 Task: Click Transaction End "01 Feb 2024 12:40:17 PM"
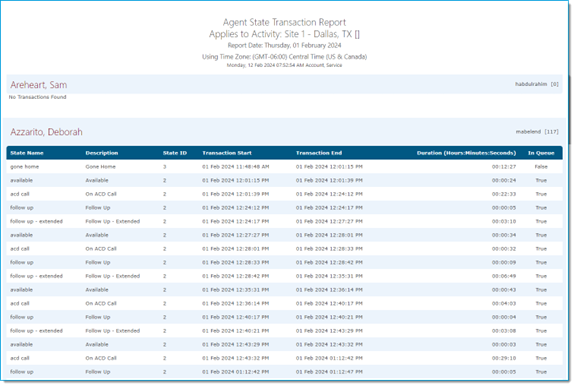tap(329, 304)
